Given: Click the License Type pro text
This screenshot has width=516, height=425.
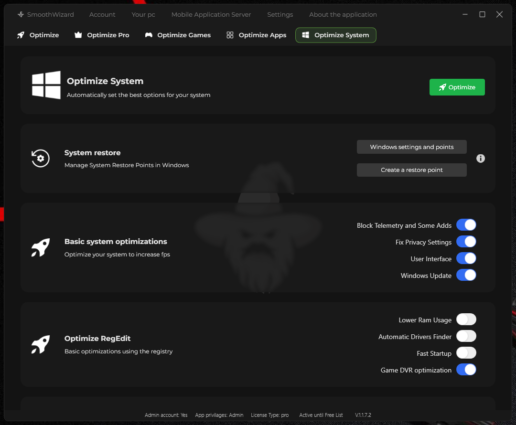Looking at the screenshot, I should pyautogui.click(x=270, y=415).
